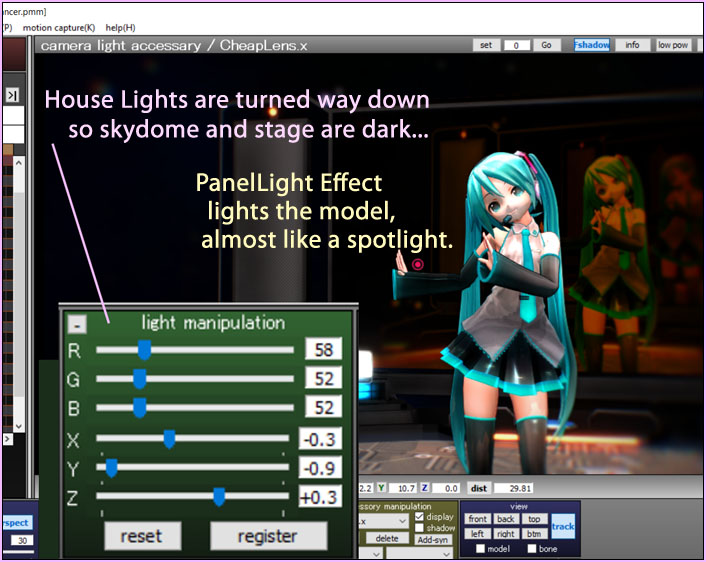Click the X value field showing -0.3
The height and width of the screenshot is (562, 706).
320,439
